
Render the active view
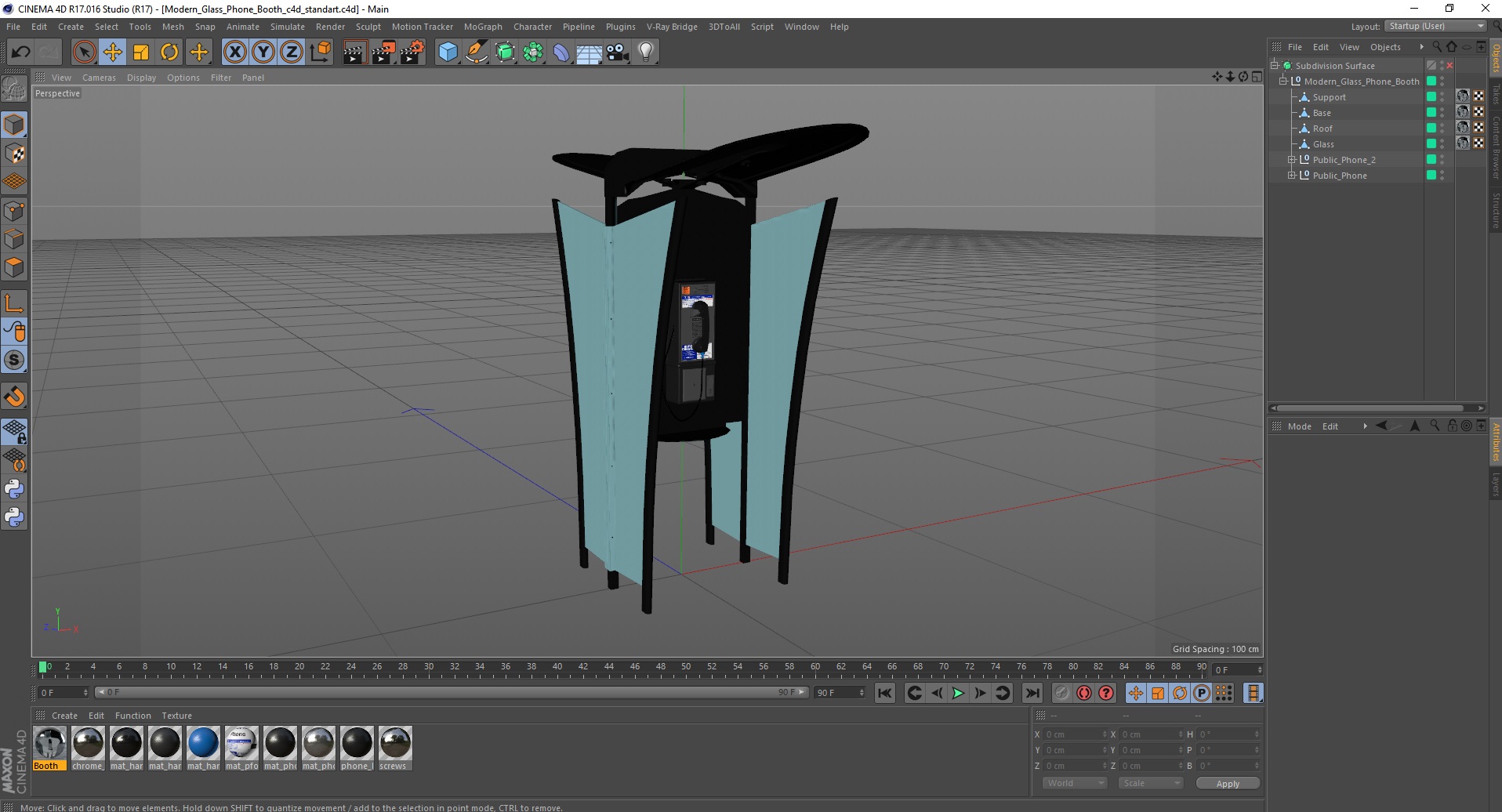point(354,53)
